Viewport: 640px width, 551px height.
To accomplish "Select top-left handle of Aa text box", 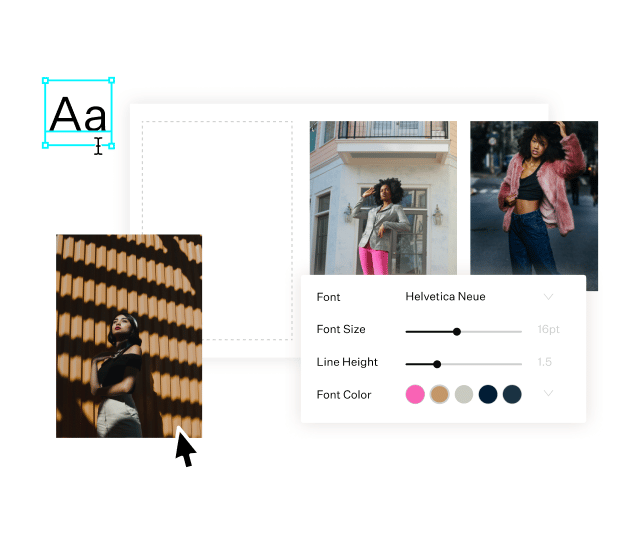I will (45, 80).
